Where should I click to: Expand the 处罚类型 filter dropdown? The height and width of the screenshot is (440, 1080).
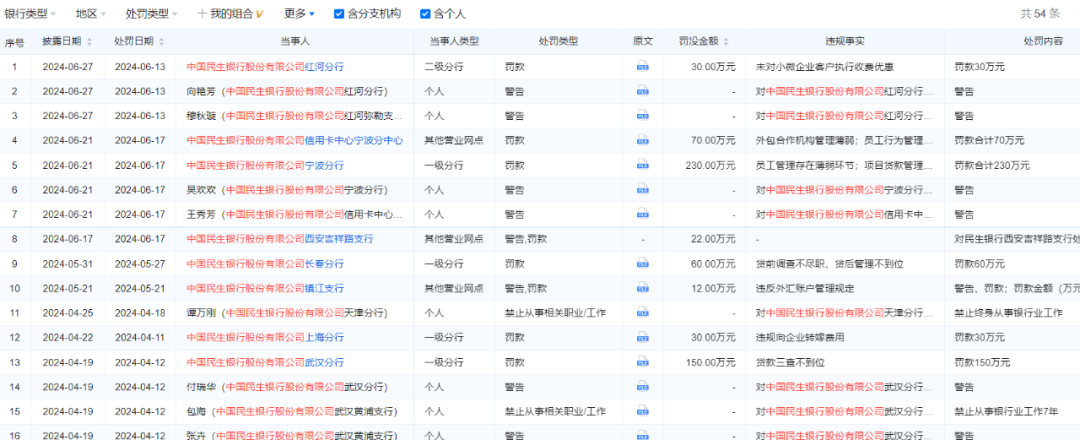point(152,14)
